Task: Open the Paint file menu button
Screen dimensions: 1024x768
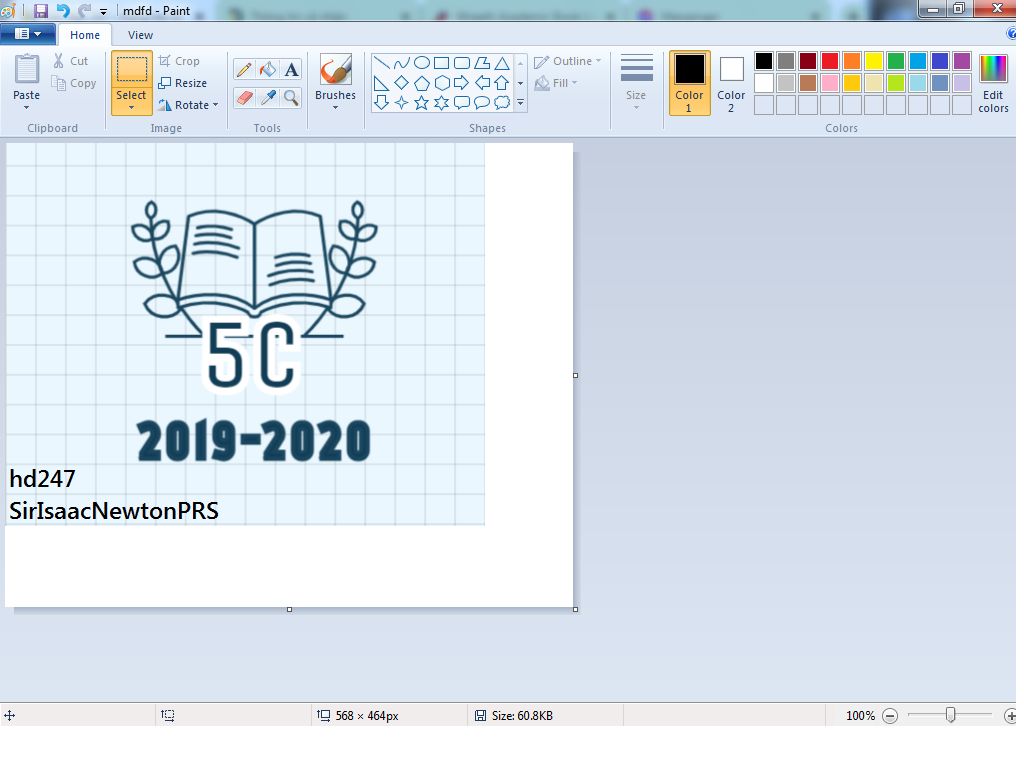Action: click(x=27, y=34)
